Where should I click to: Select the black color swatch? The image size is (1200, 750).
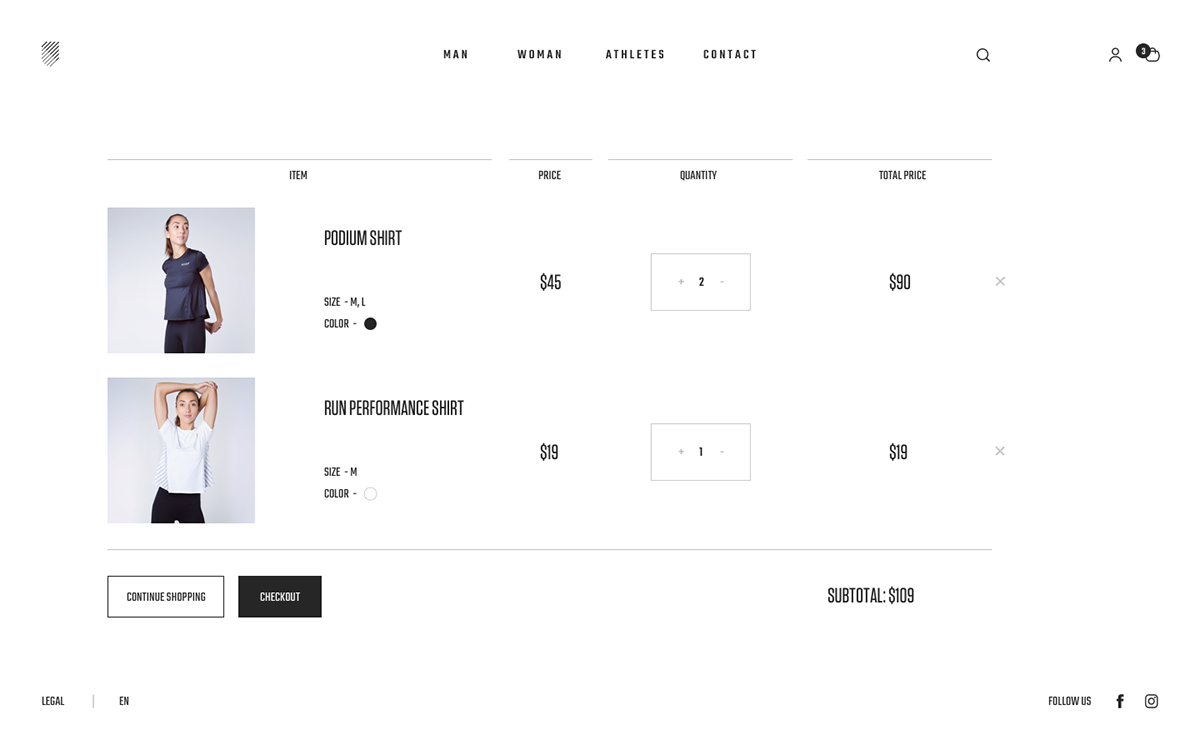tap(370, 324)
